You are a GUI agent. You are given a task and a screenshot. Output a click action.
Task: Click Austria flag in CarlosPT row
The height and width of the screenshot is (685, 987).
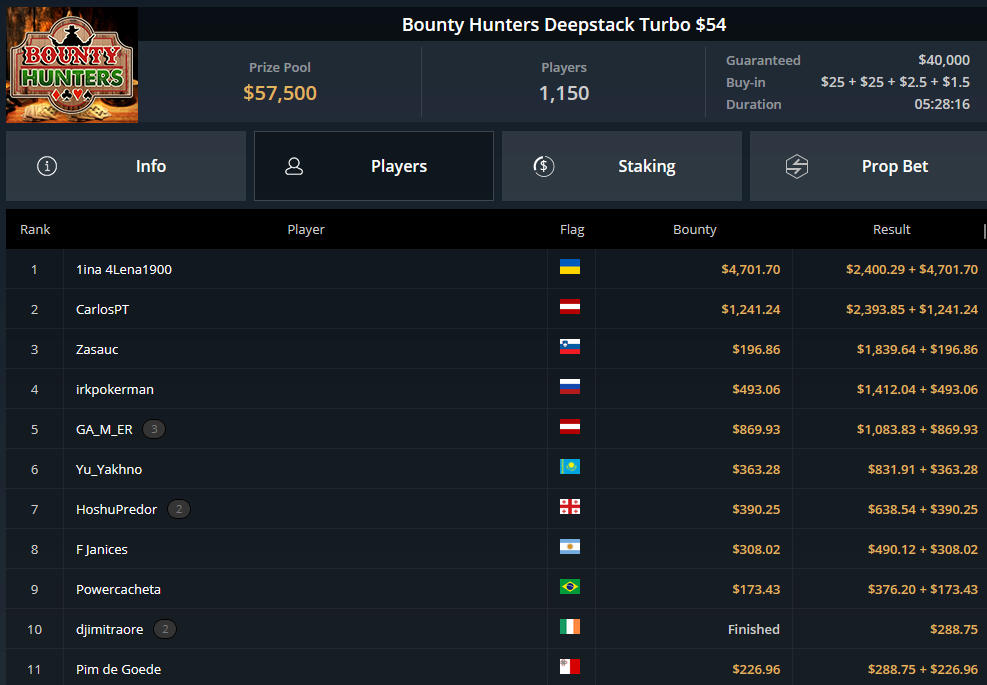click(570, 307)
